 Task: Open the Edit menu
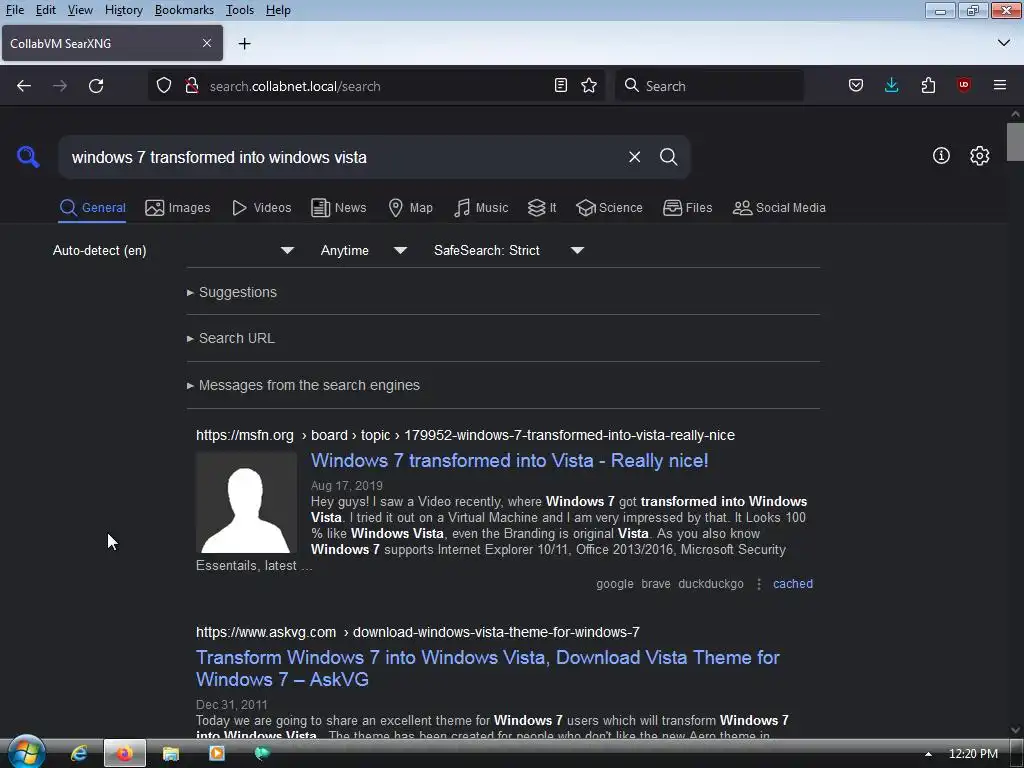tap(45, 10)
